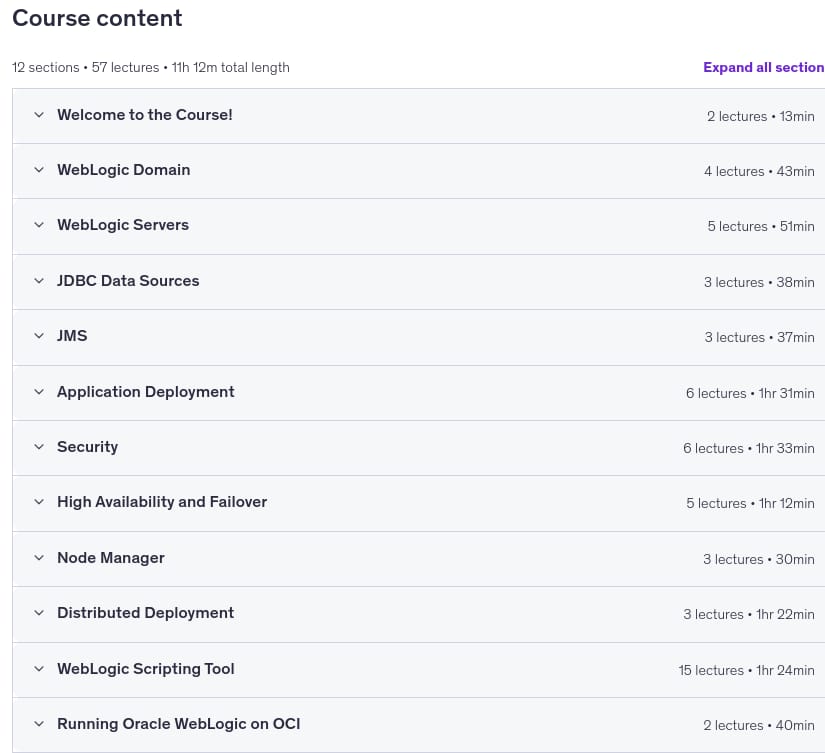
Task: Open Running Oracle WebLogic on OCI title
Action: (x=179, y=724)
